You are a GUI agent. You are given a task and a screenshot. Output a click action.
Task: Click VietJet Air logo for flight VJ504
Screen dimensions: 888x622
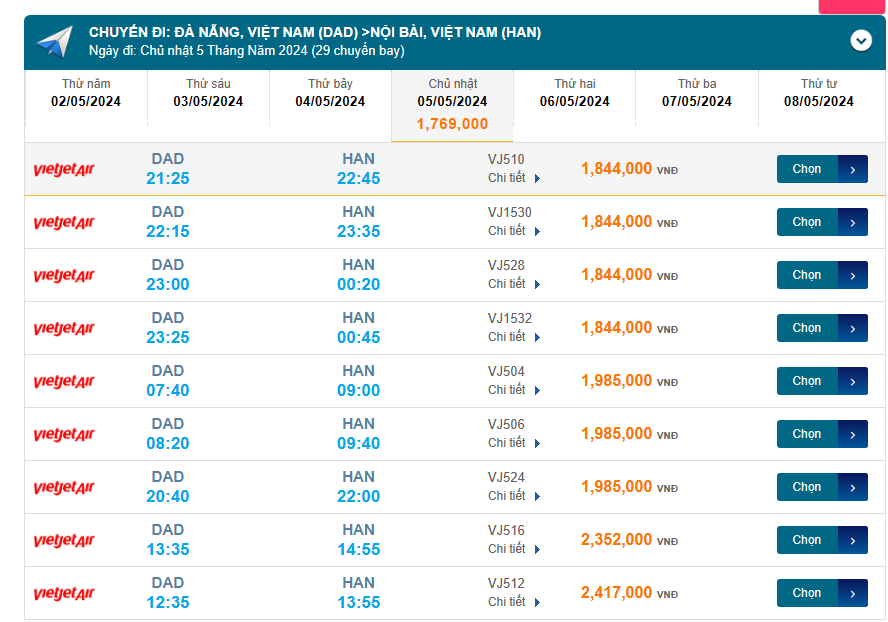click(x=64, y=381)
